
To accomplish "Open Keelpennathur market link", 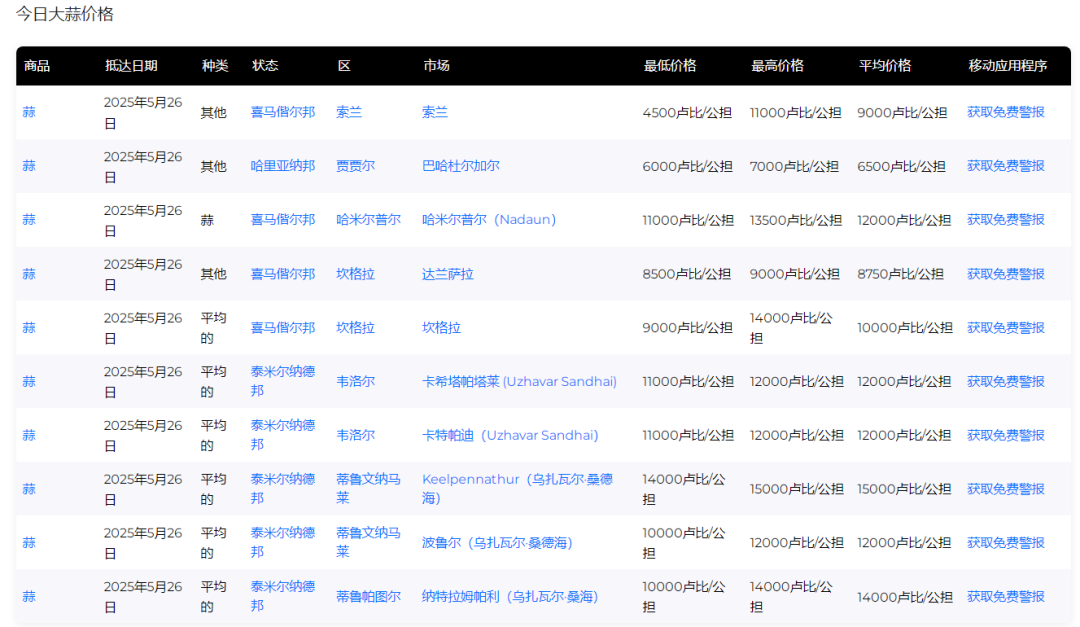I will click(x=517, y=489).
